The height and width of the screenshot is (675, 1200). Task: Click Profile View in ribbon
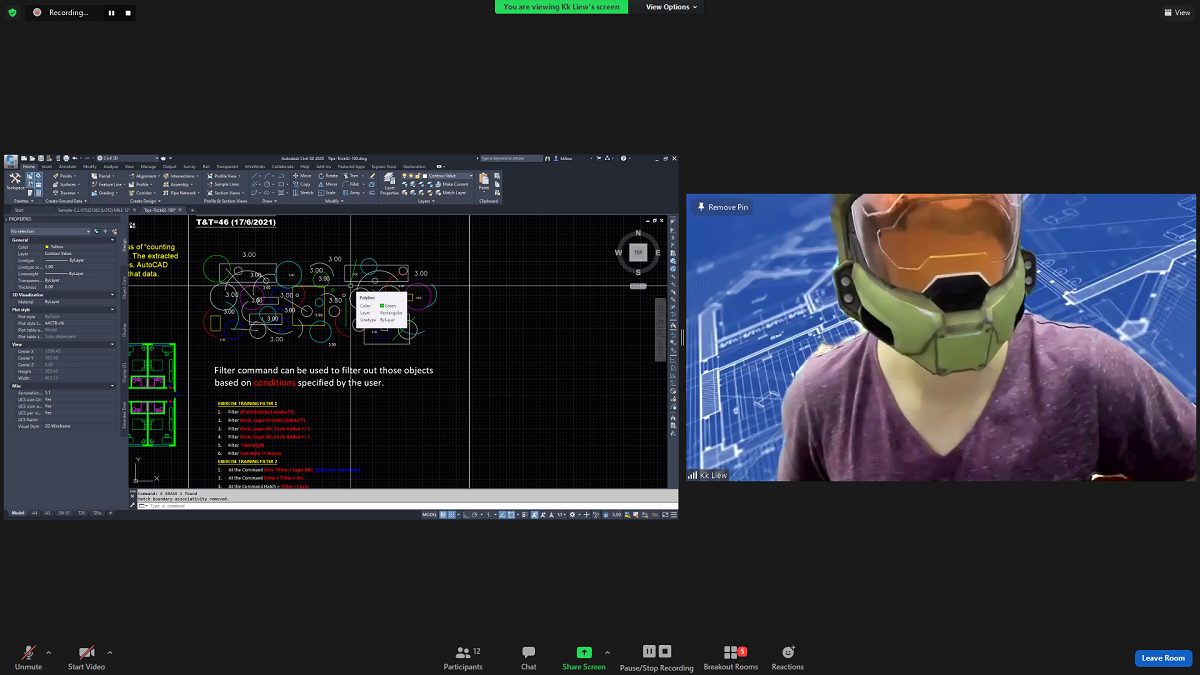(x=224, y=176)
